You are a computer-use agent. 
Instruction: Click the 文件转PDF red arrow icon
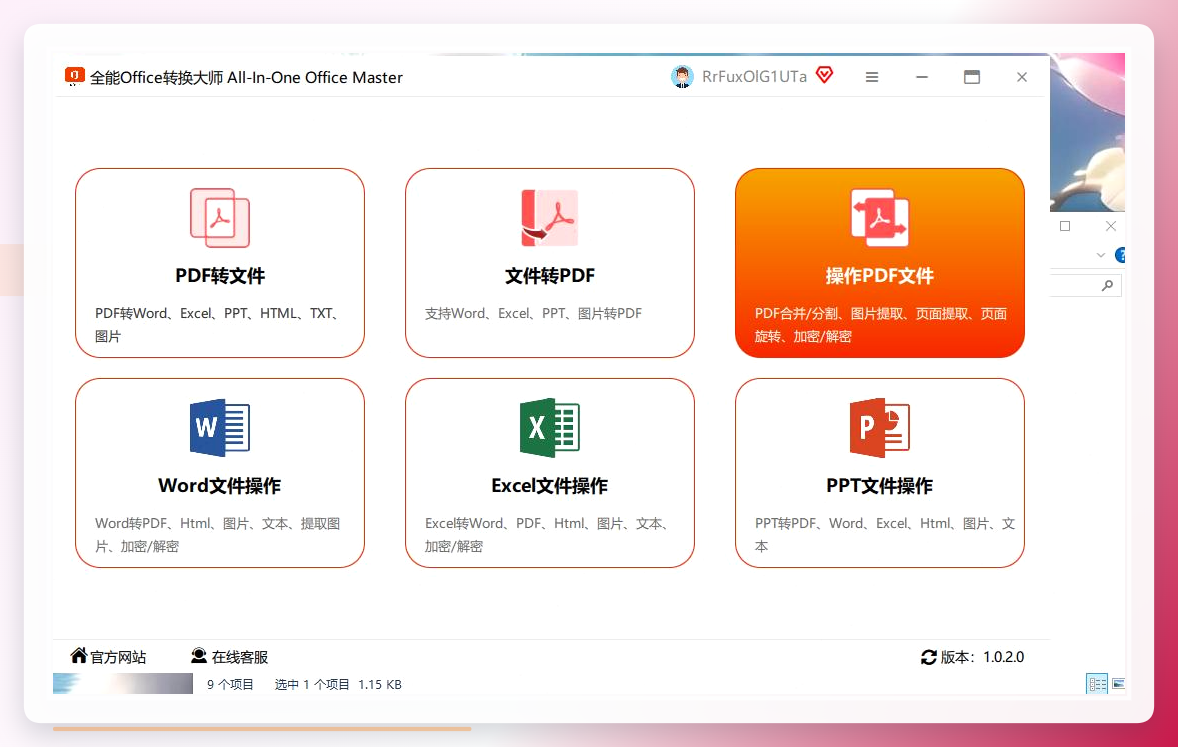[549, 218]
